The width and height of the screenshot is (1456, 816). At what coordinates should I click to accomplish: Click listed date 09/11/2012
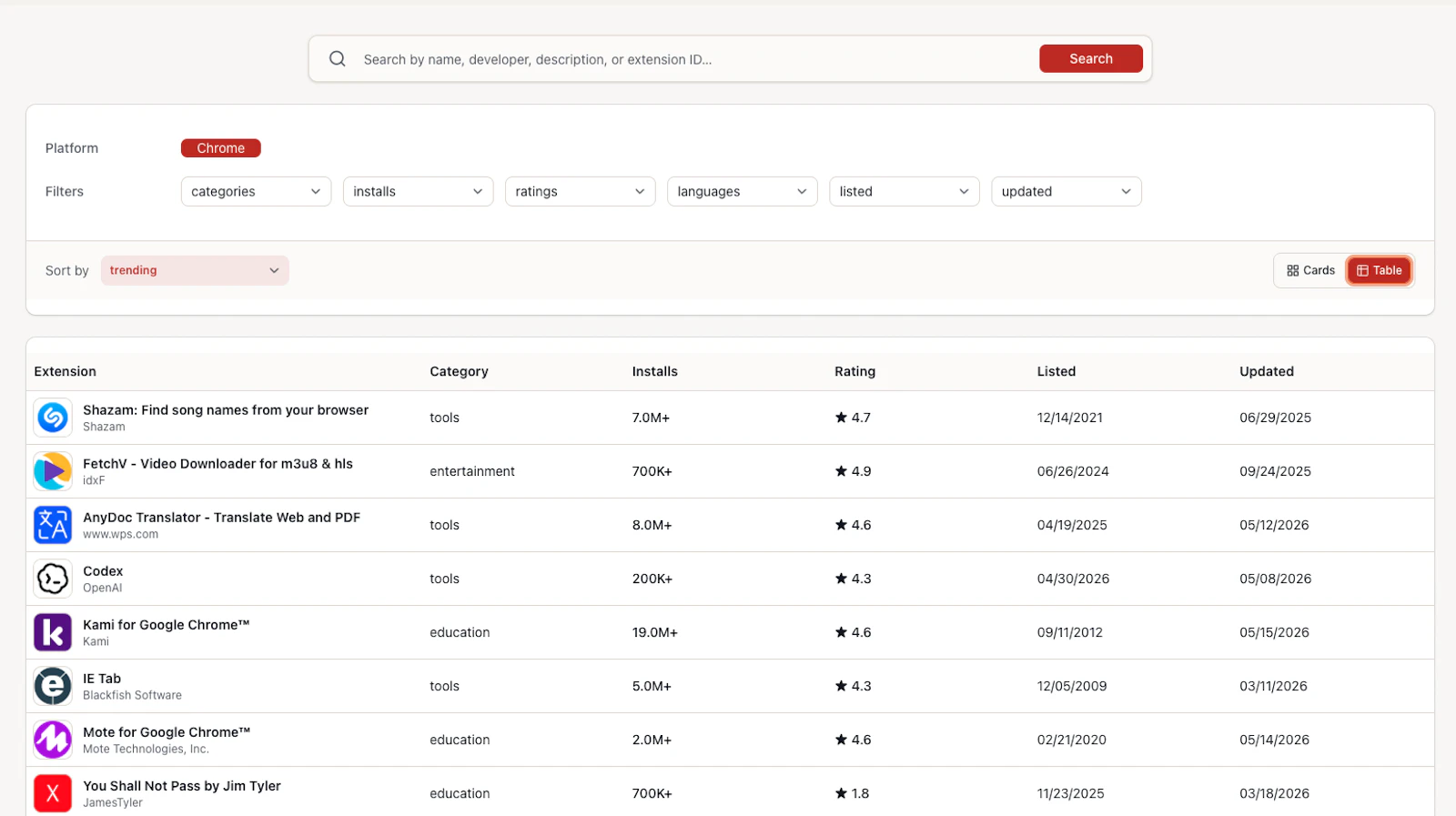pos(1070,632)
